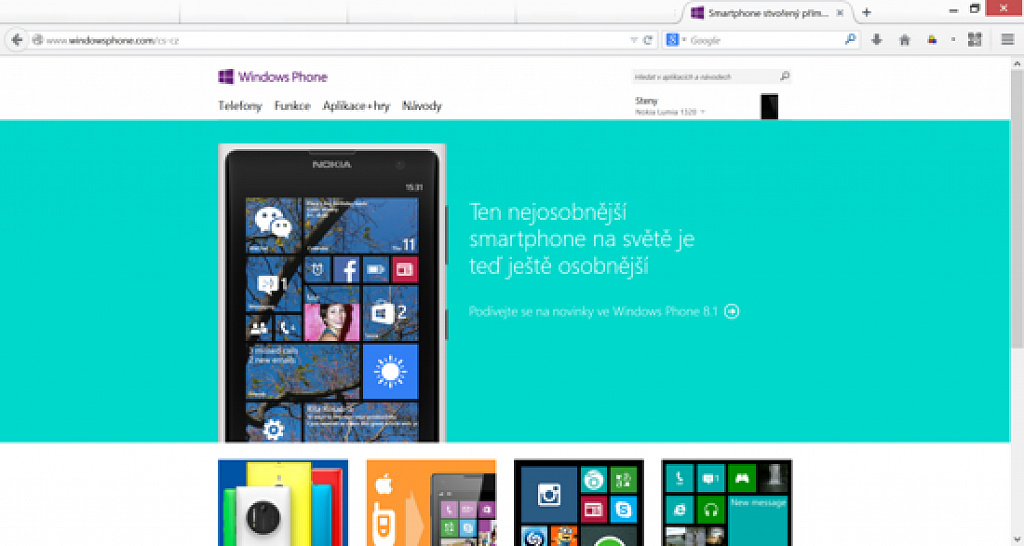Image resolution: width=1024 pixels, height=546 pixels.
Task: Click the globe site identity icon
Action: (x=37, y=40)
